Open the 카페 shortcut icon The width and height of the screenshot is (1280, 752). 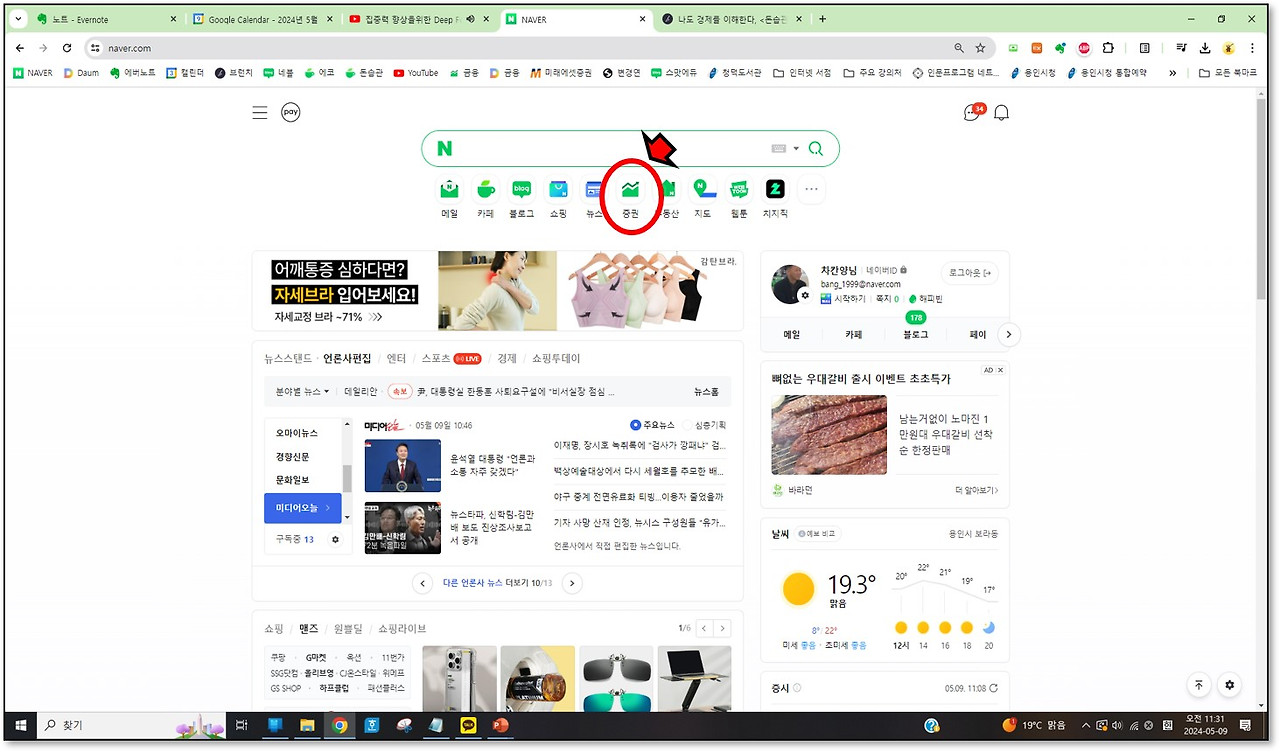point(486,188)
